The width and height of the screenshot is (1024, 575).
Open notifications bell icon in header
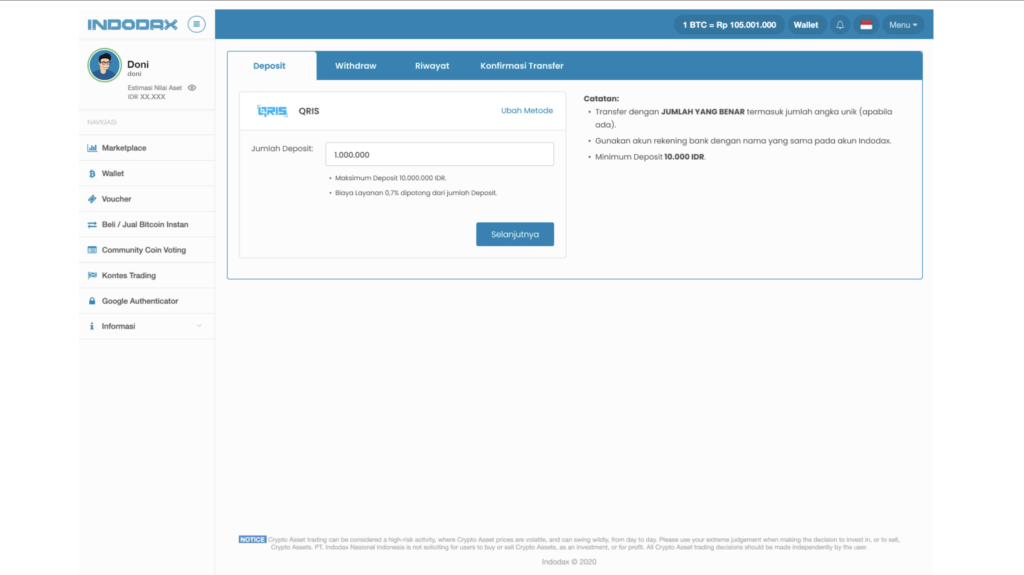[840, 25]
